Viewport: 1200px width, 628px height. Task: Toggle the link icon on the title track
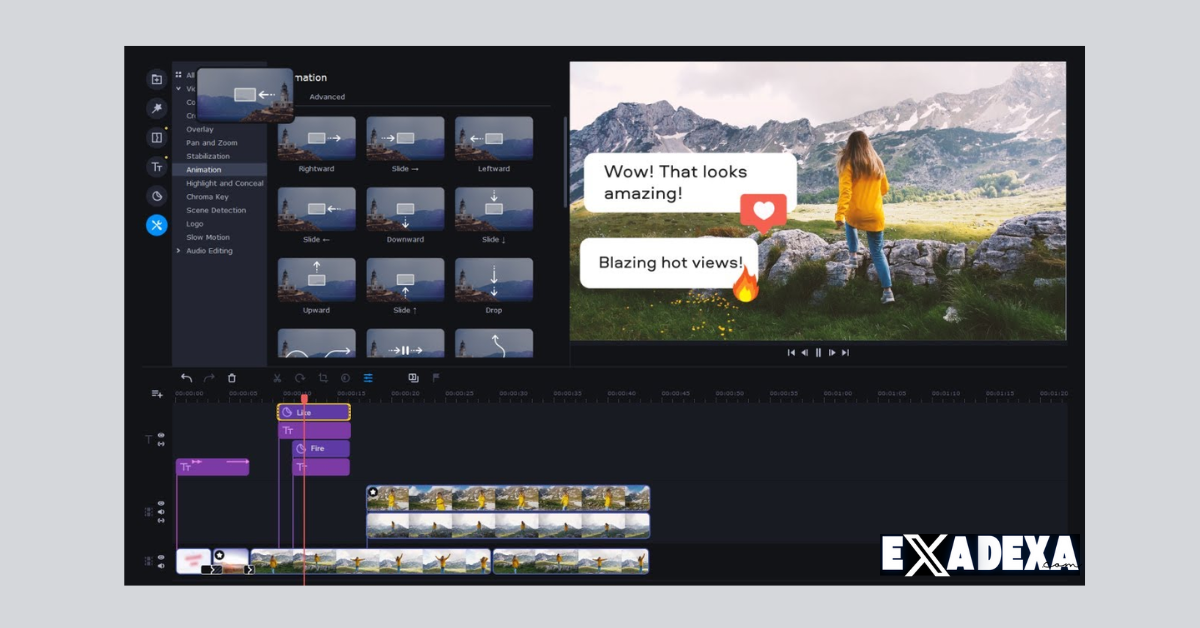[159, 443]
